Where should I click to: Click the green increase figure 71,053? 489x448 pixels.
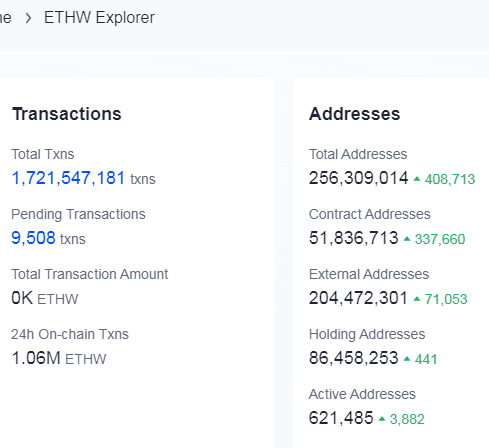coord(446,299)
